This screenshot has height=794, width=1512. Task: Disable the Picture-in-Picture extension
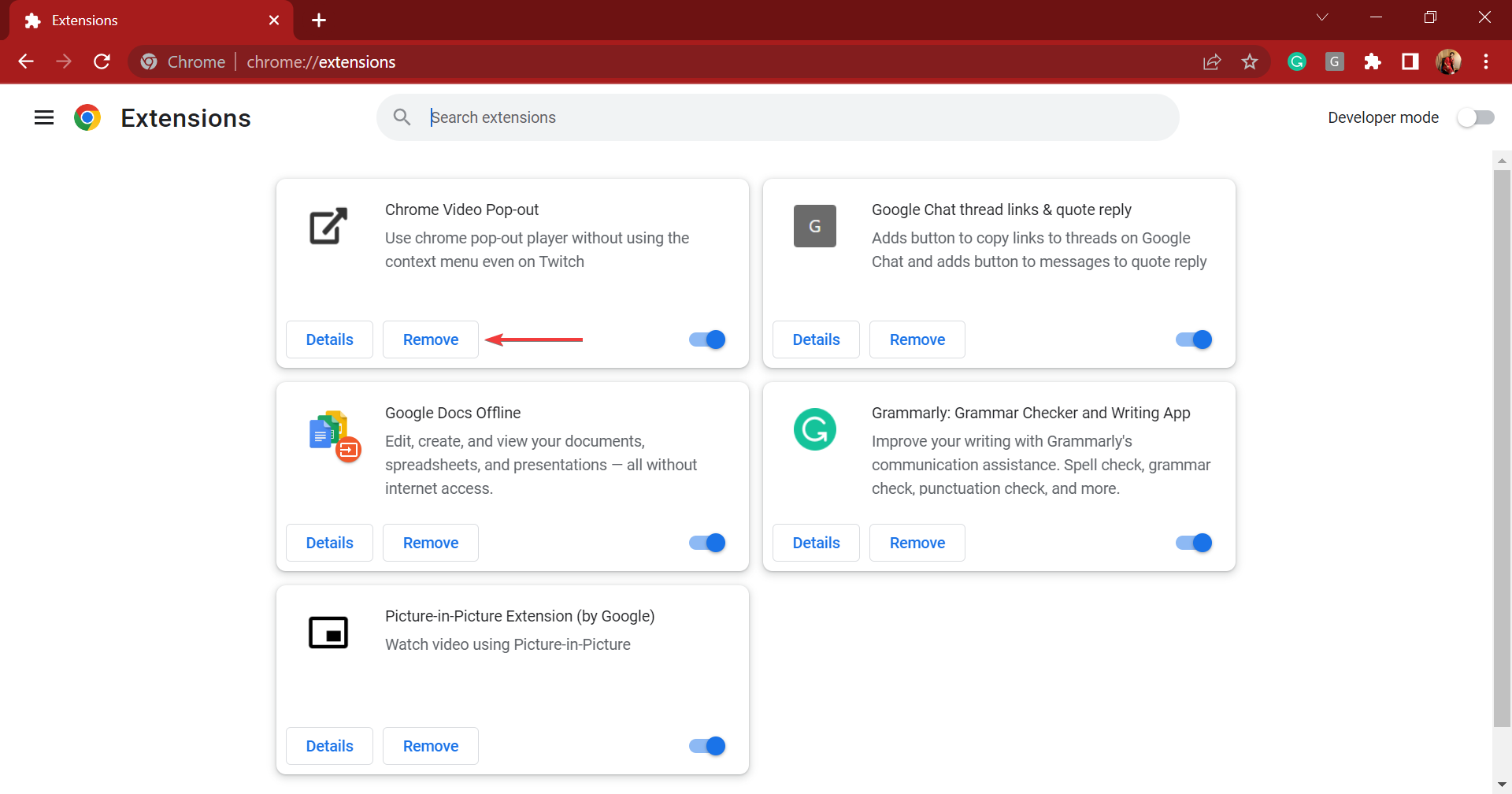(x=707, y=746)
